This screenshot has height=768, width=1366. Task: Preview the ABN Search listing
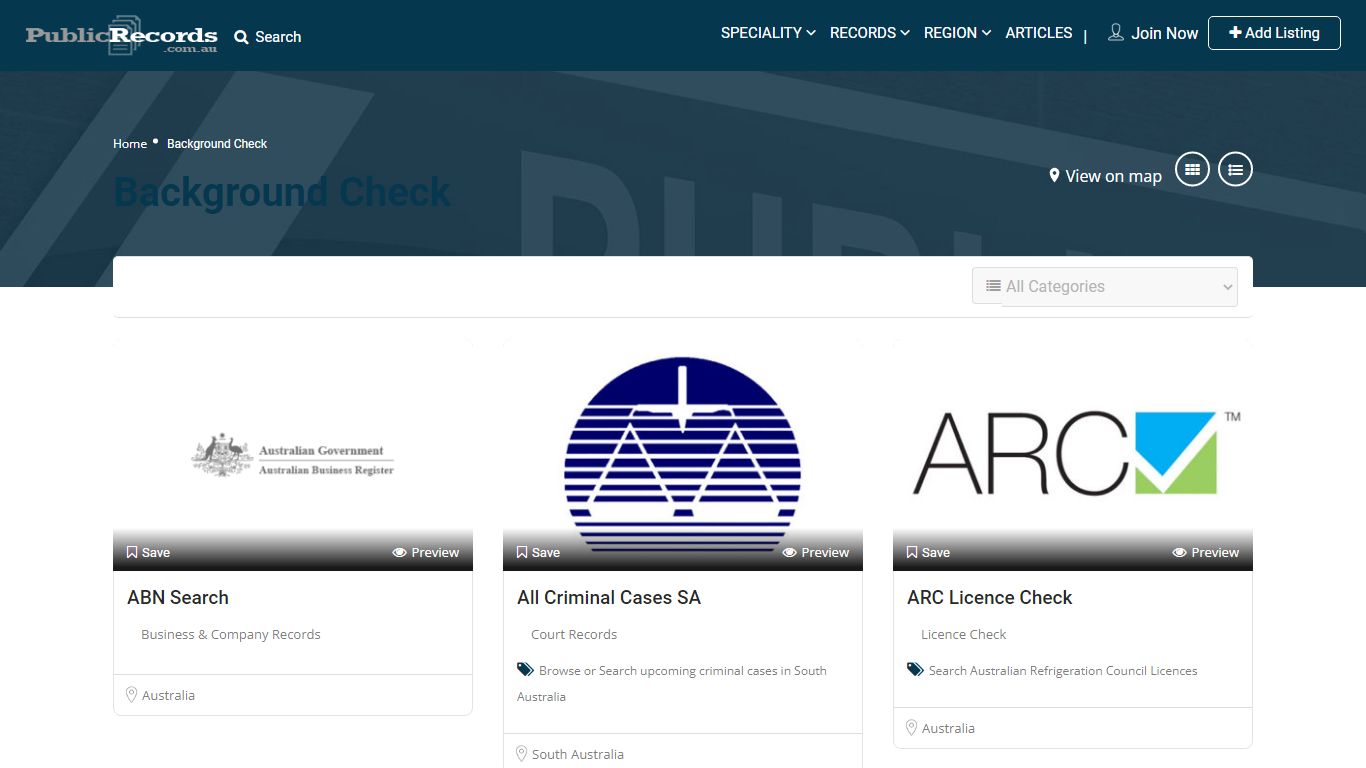click(x=426, y=552)
